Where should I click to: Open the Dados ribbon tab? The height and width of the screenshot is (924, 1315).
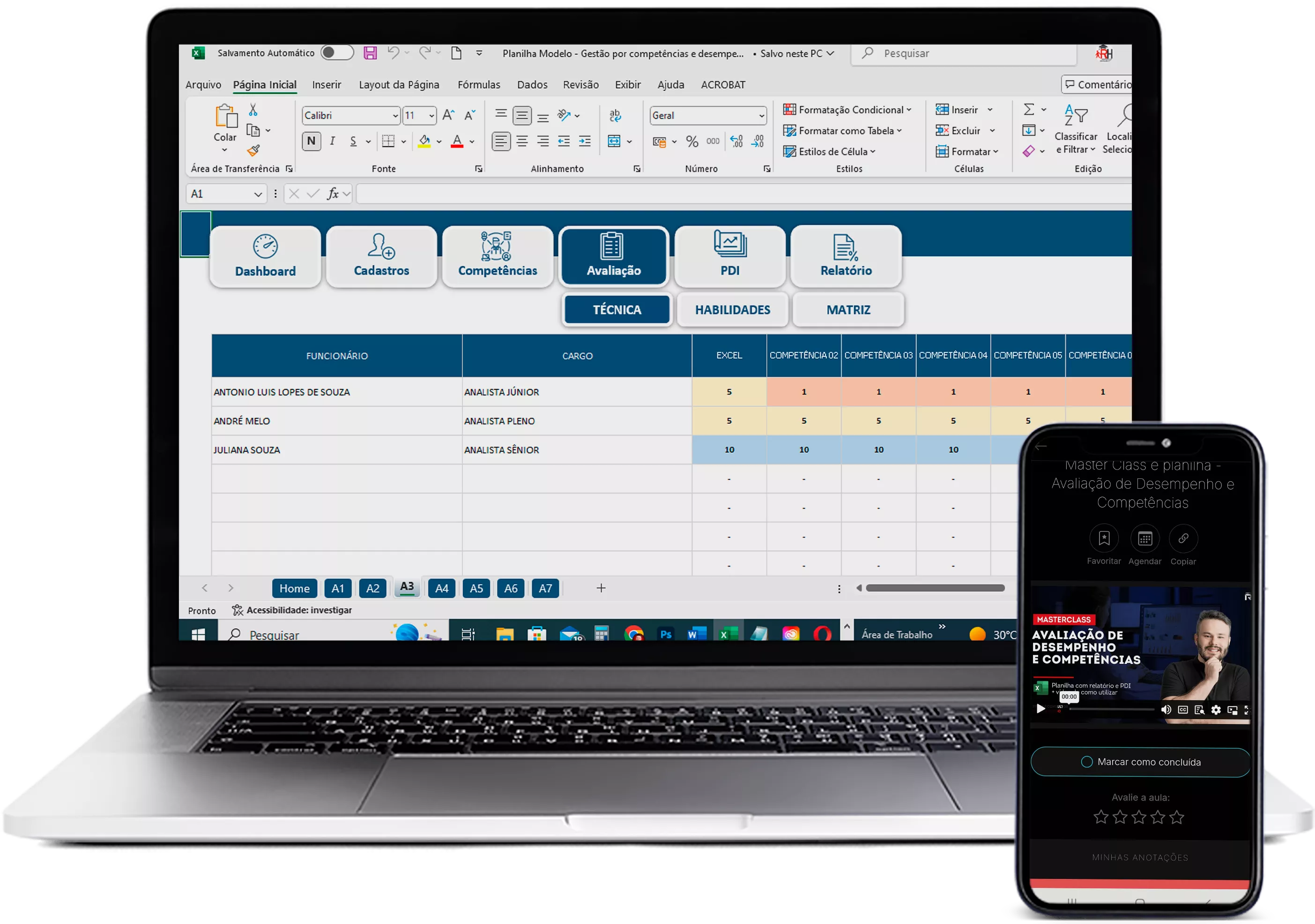pos(532,85)
